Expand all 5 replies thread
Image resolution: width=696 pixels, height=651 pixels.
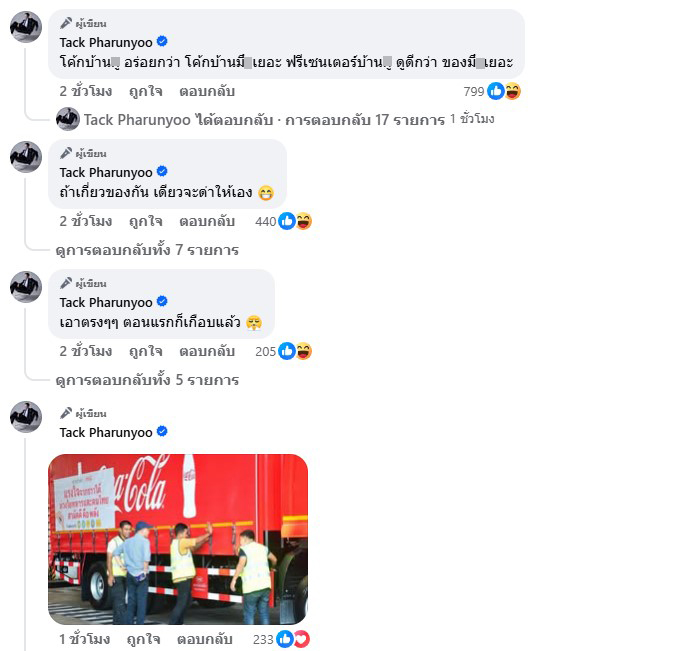point(147,380)
